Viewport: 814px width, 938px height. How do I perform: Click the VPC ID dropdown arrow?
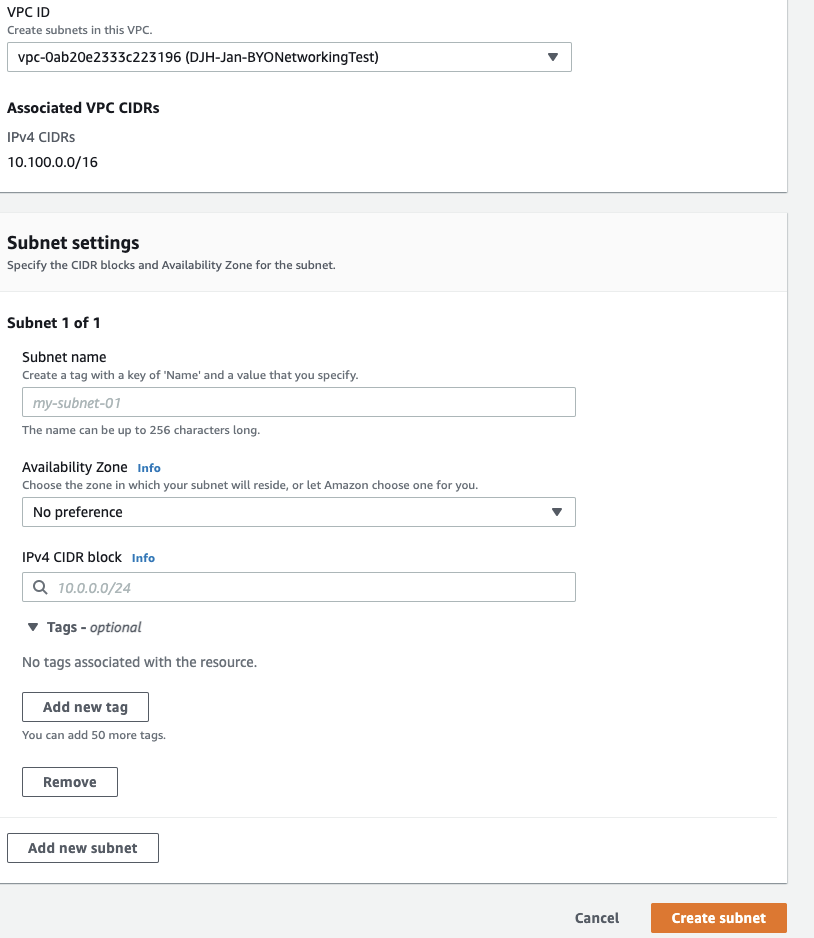coord(553,57)
